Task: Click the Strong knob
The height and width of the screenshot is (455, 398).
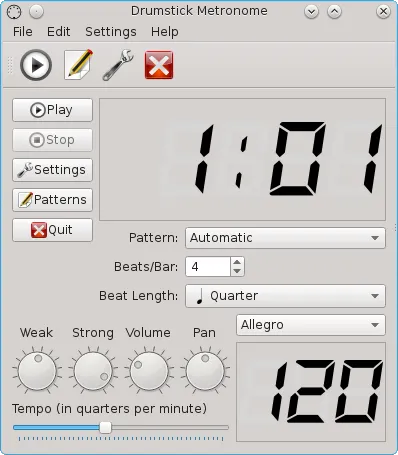Action: [93, 371]
